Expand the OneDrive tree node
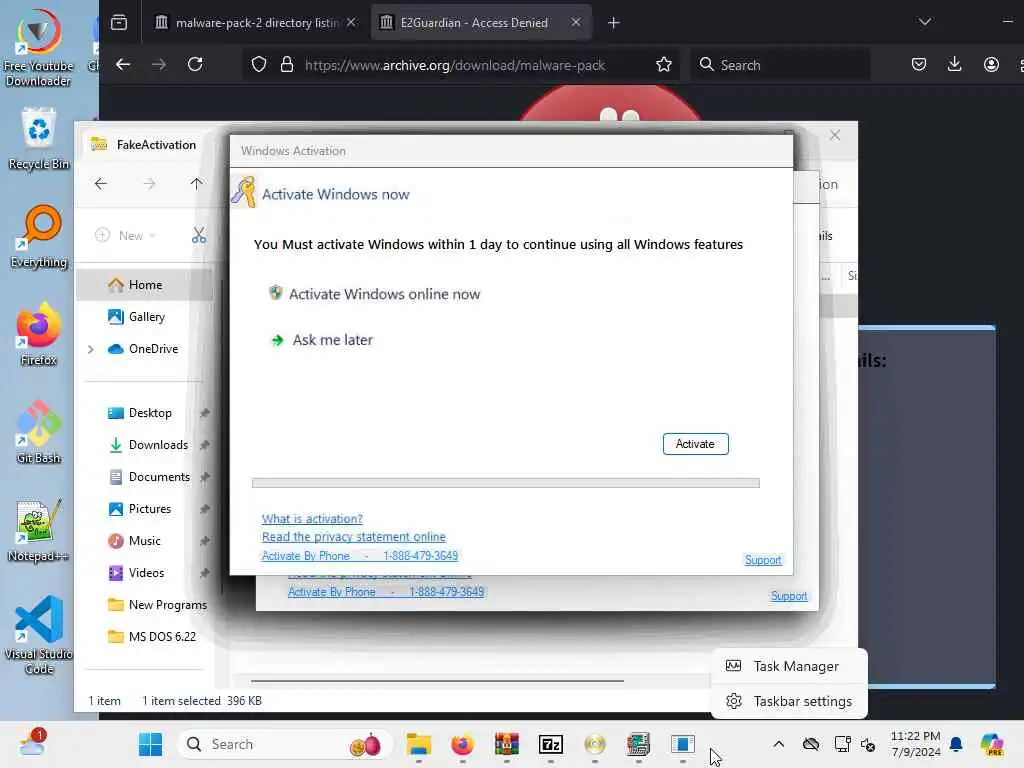Viewport: 1024px width, 768px height. click(x=91, y=349)
